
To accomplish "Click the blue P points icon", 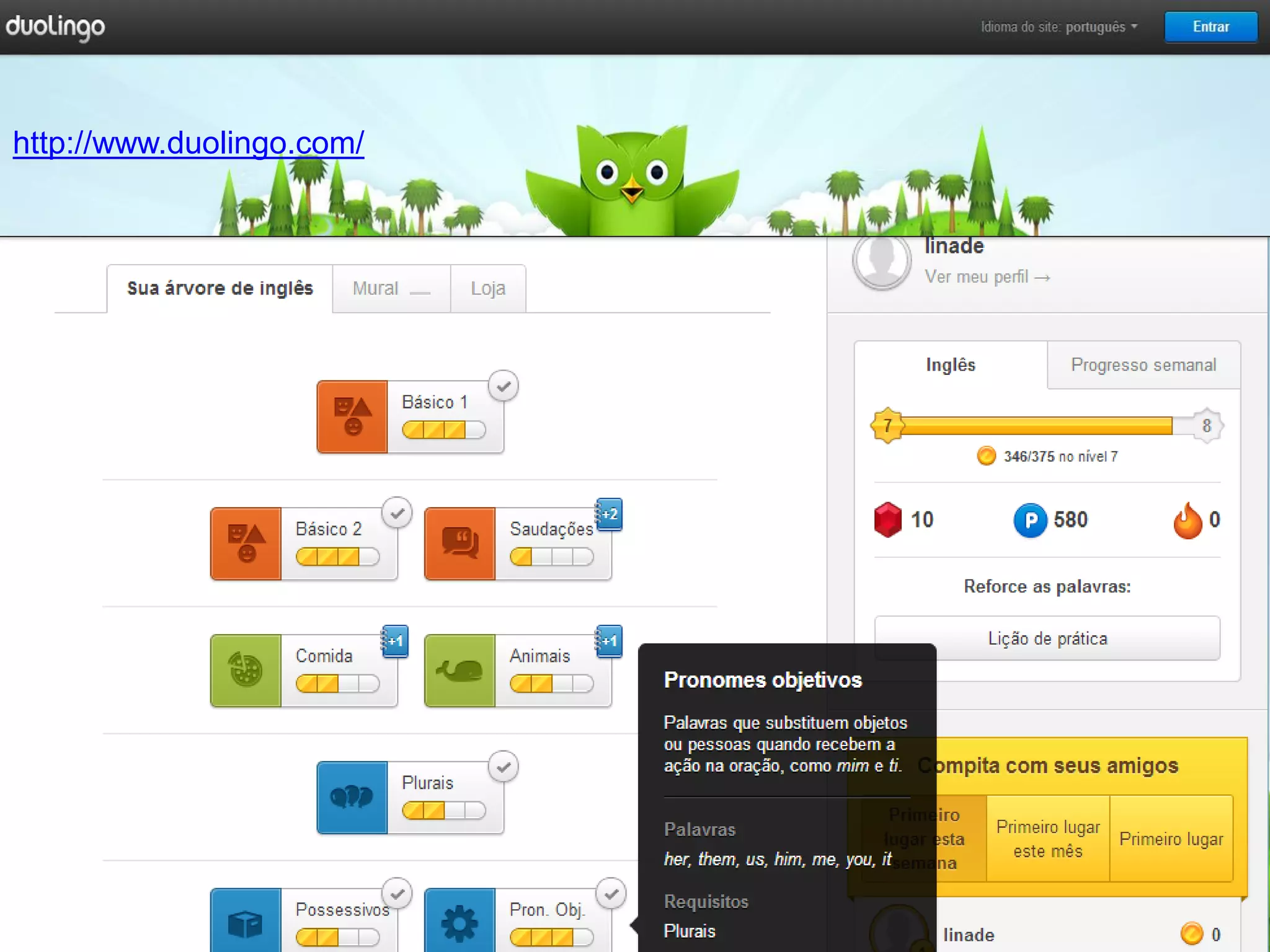I will click(1030, 520).
